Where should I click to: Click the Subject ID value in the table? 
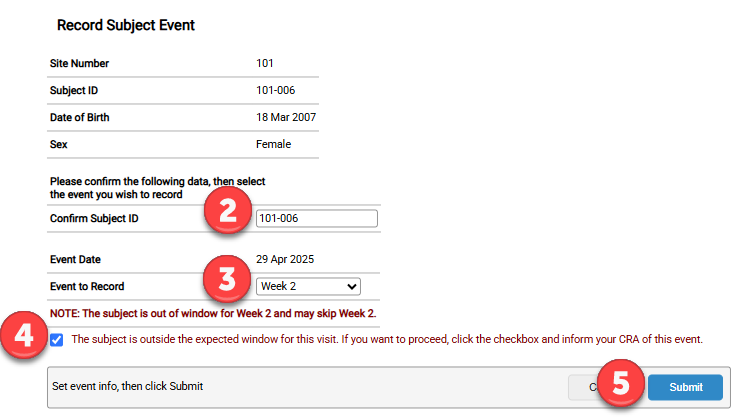[x=275, y=91]
